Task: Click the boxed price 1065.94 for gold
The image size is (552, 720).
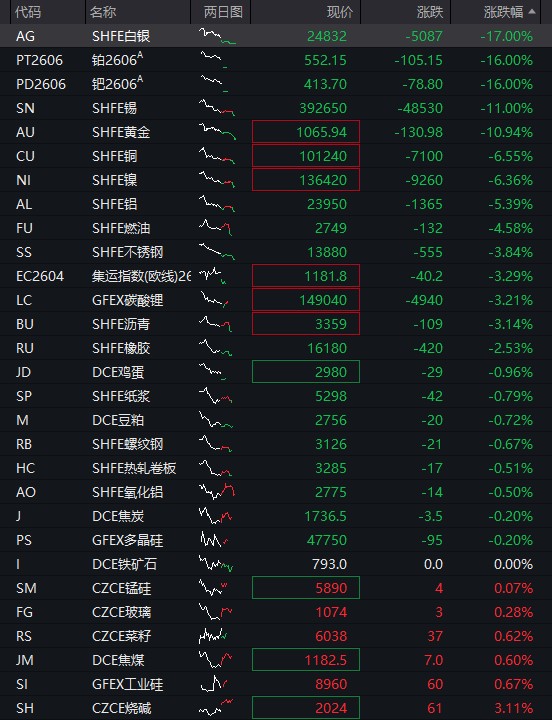Action: [306, 132]
